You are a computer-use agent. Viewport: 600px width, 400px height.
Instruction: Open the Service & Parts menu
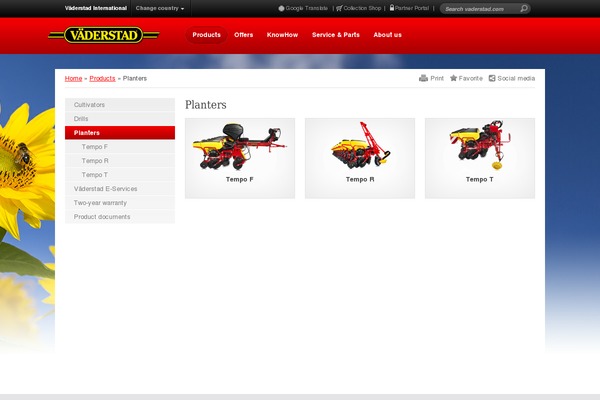[336, 35]
